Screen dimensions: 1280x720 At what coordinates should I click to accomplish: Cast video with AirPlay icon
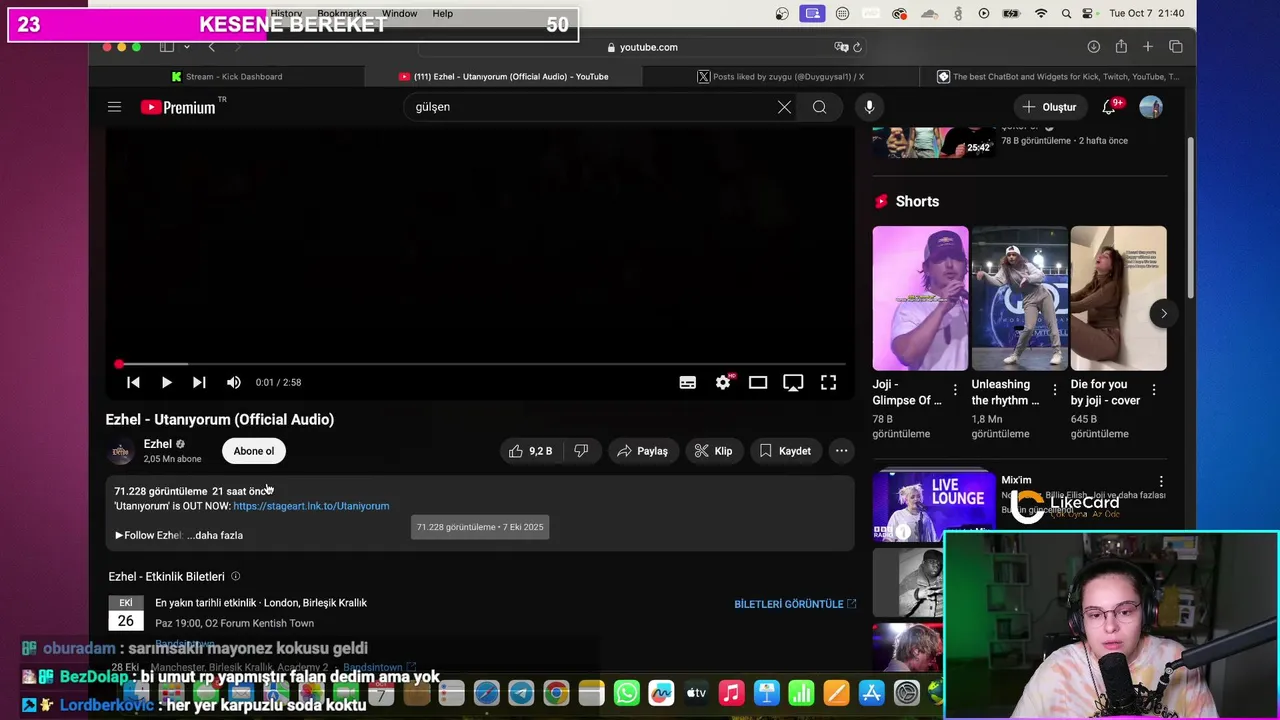pyautogui.click(x=793, y=382)
